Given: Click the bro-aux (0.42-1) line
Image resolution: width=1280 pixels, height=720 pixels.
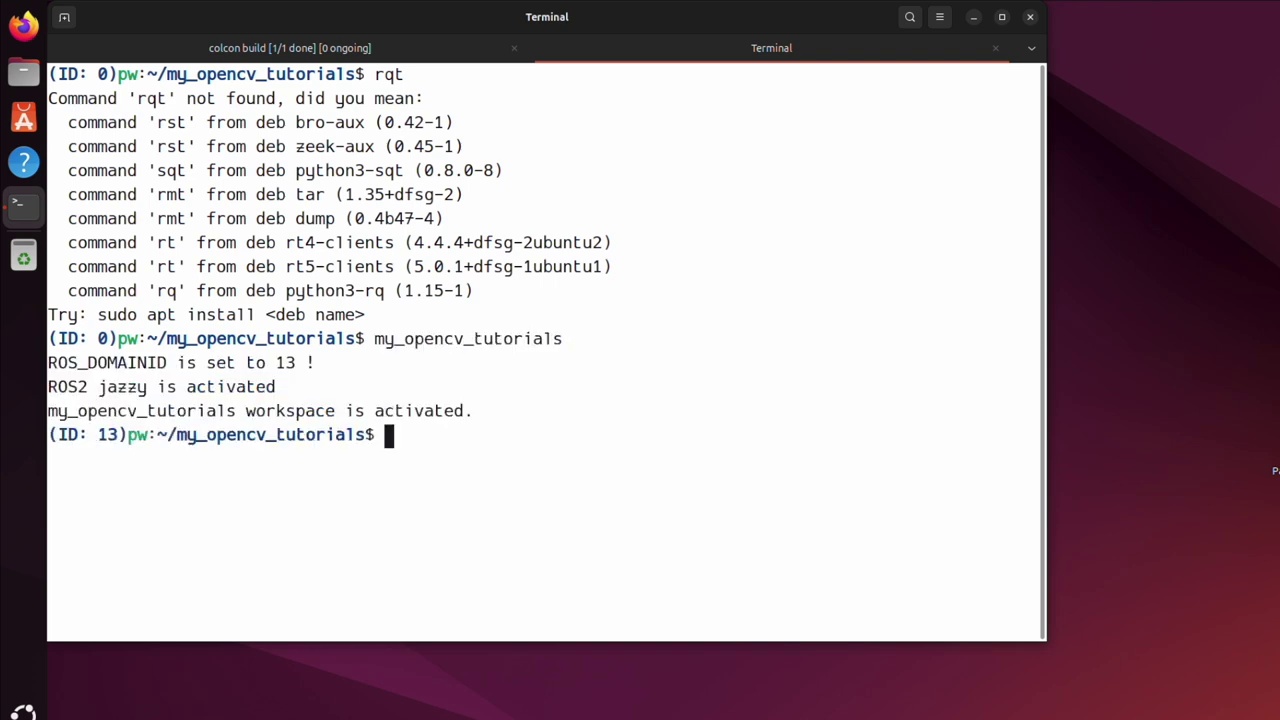Looking at the screenshot, I should point(260,122).
